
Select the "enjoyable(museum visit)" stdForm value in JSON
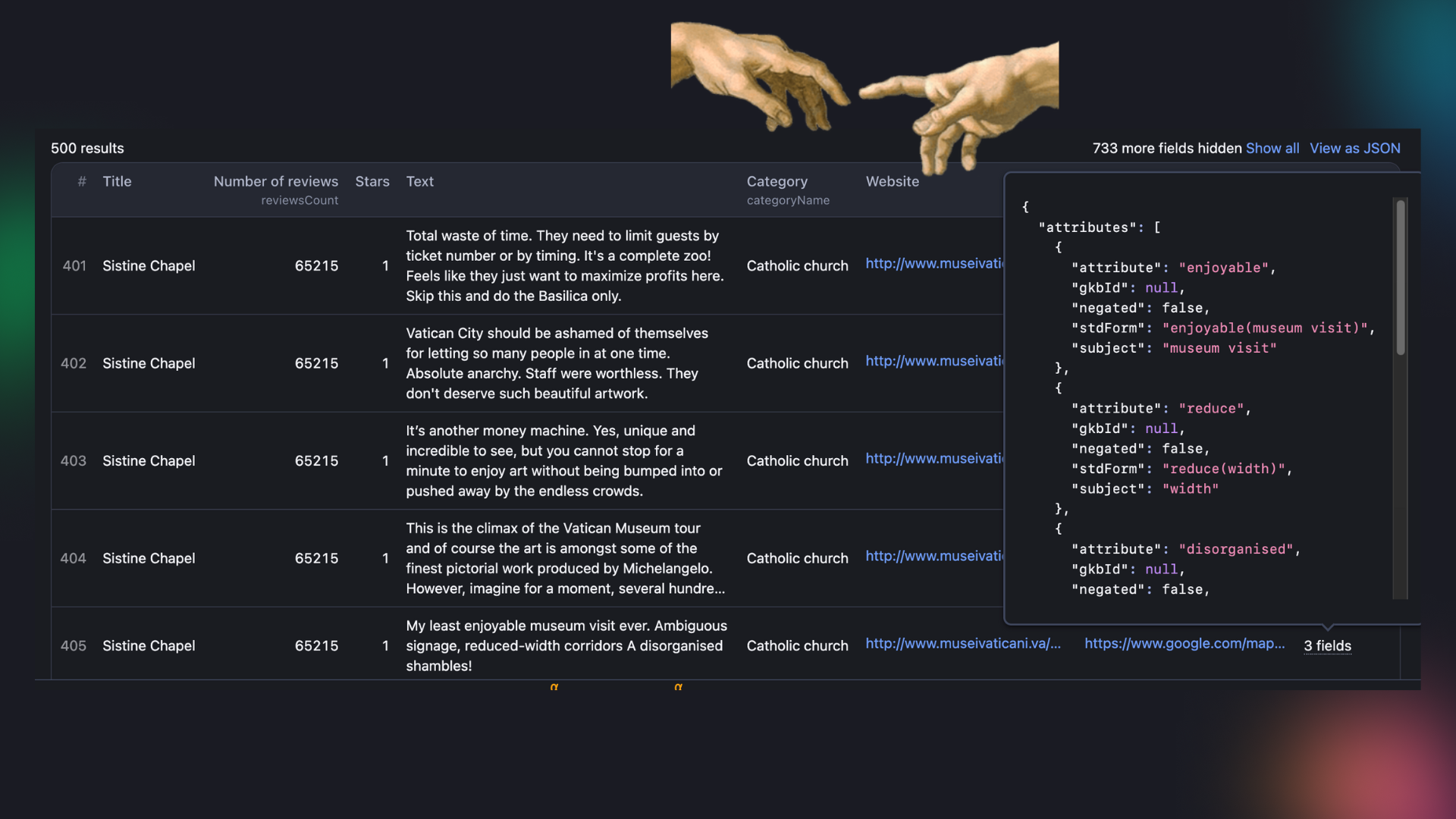point(1264,328)
